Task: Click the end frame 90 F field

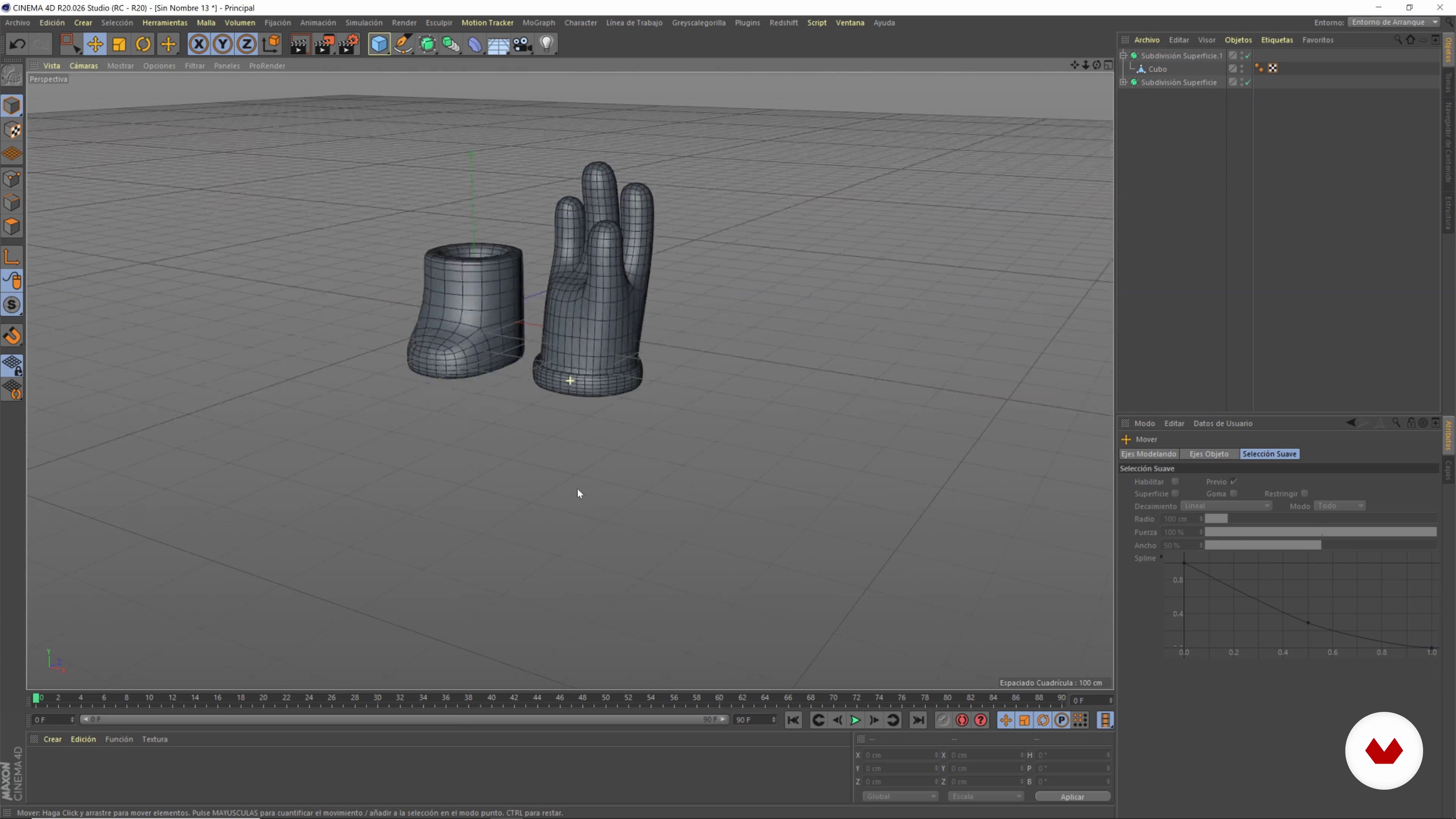Action: [x=755, y=720]
